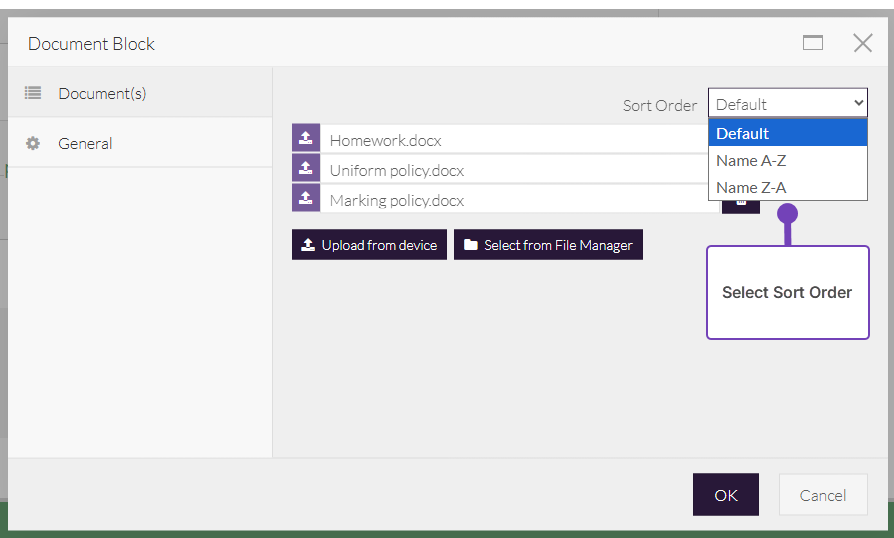
Task: Click upload icon beside Homework.docx
Action: point(306,139)
